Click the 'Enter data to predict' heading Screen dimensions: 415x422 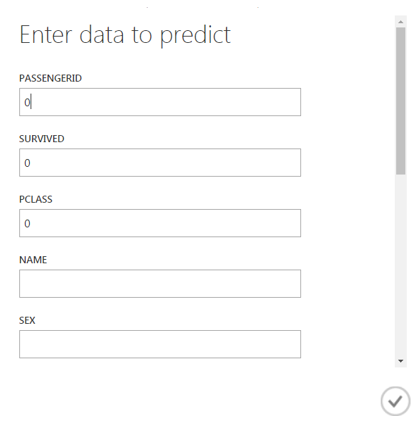coord(125,35)
